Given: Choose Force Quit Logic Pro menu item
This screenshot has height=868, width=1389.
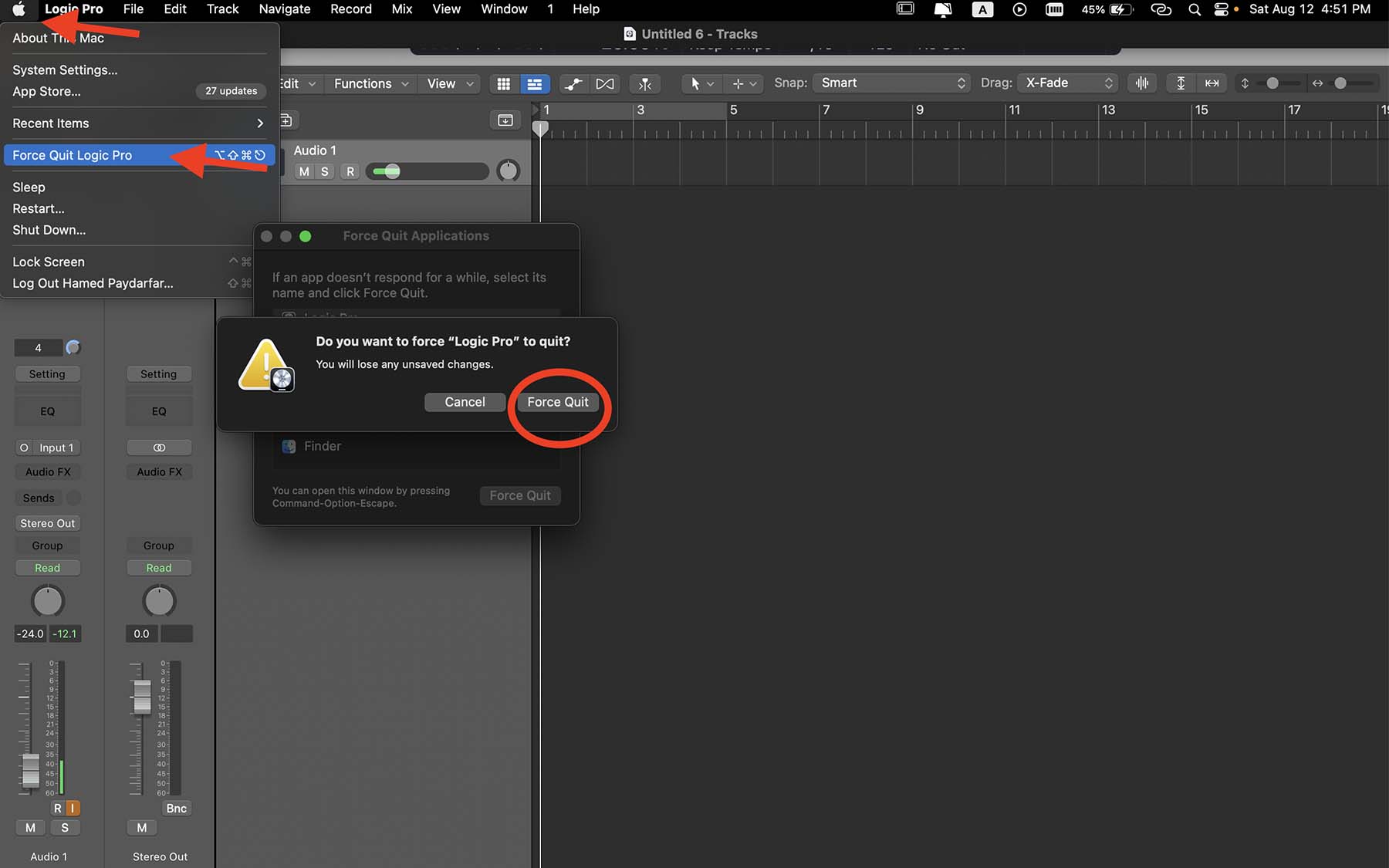Looking at the screenshot, I should [139, 155].
